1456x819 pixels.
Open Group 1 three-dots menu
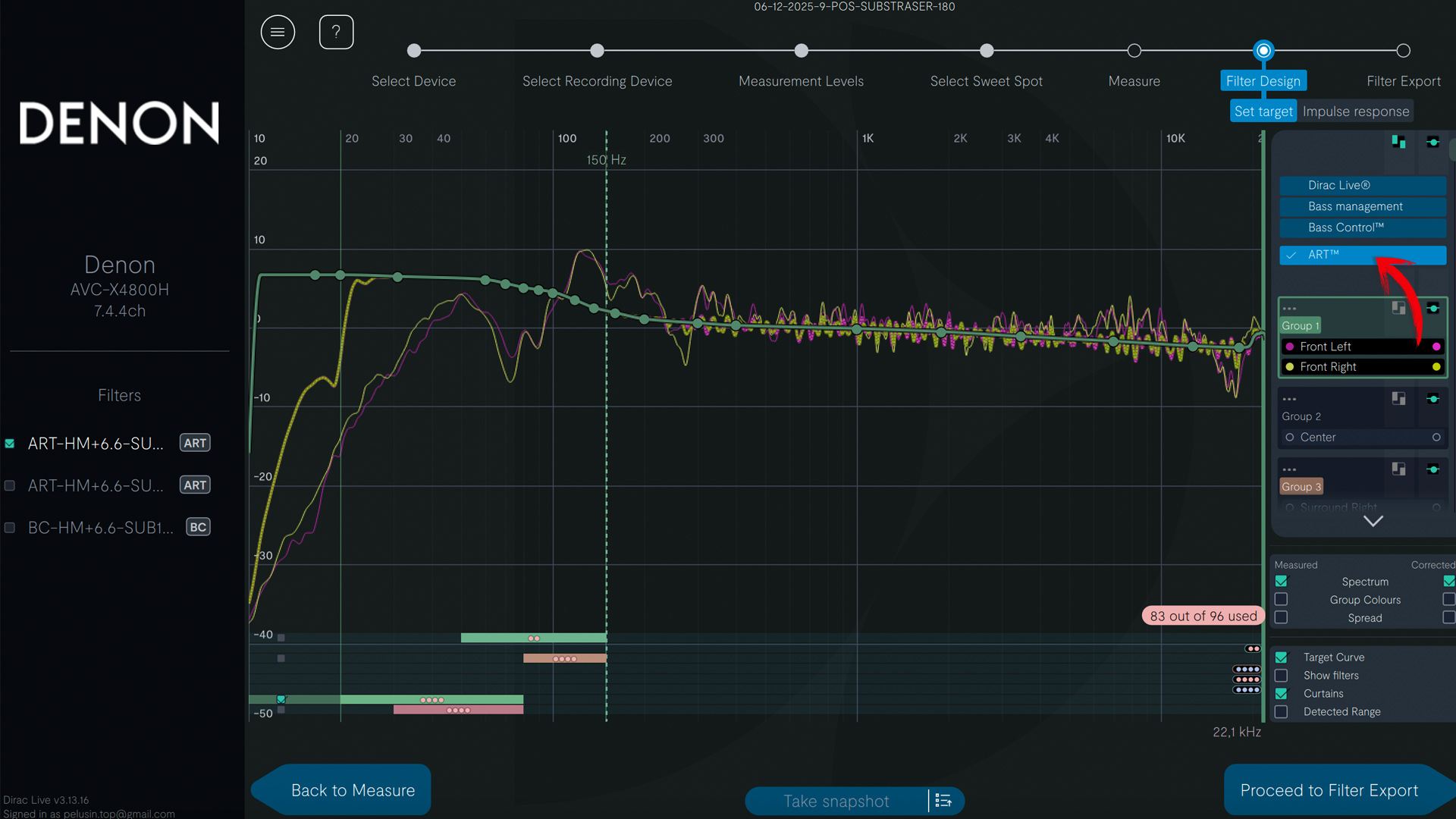pos(1289,309)
